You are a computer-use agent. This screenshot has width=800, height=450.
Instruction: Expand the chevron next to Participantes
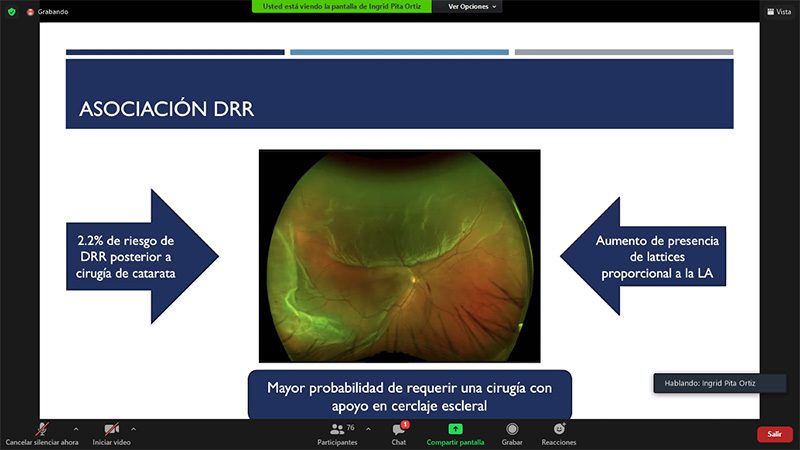(368, 429)
